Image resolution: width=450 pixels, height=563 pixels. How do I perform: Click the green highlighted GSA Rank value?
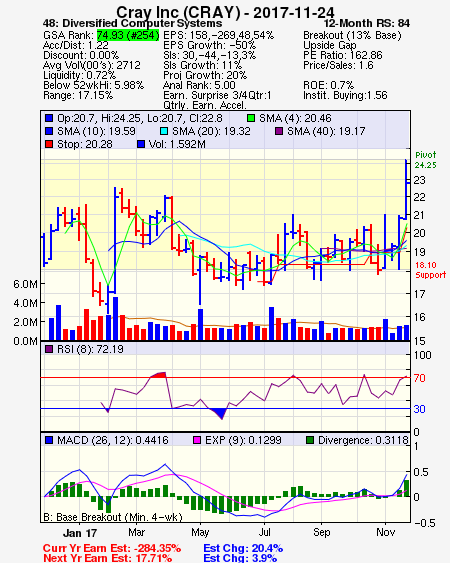128,35
